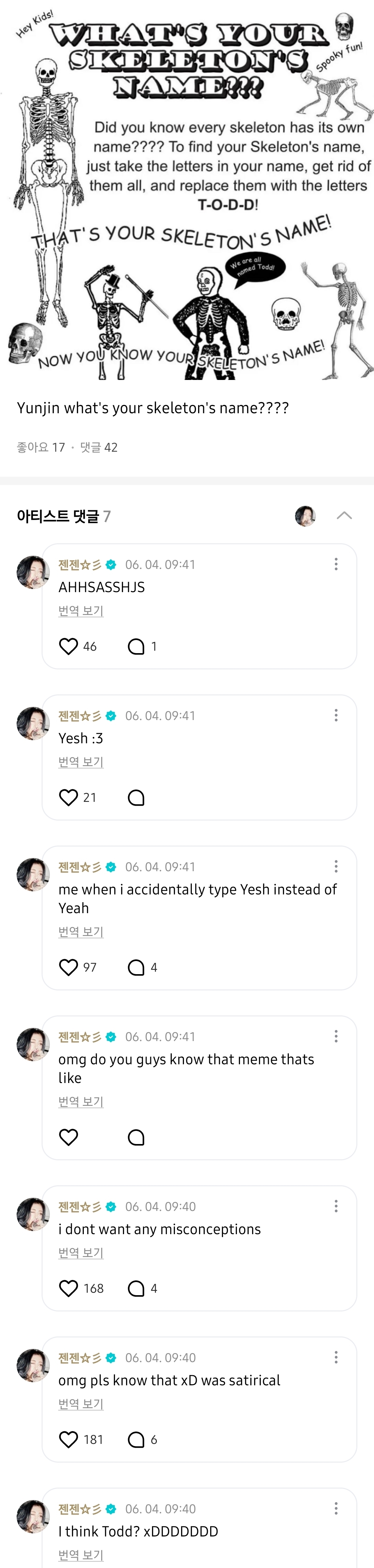The height and width of the screenshot is (1568, 374).
Task: Like the AHHSASSHJS comment with the heart
Action: (x=69, y=646)
